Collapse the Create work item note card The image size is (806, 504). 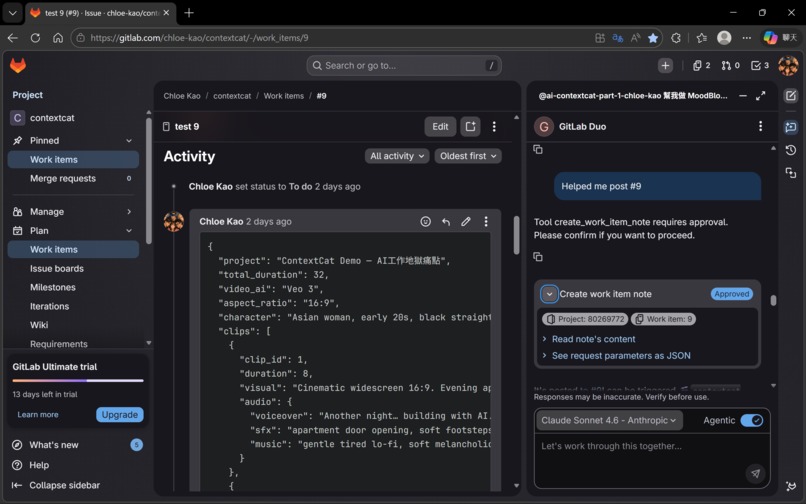(549, 294)
